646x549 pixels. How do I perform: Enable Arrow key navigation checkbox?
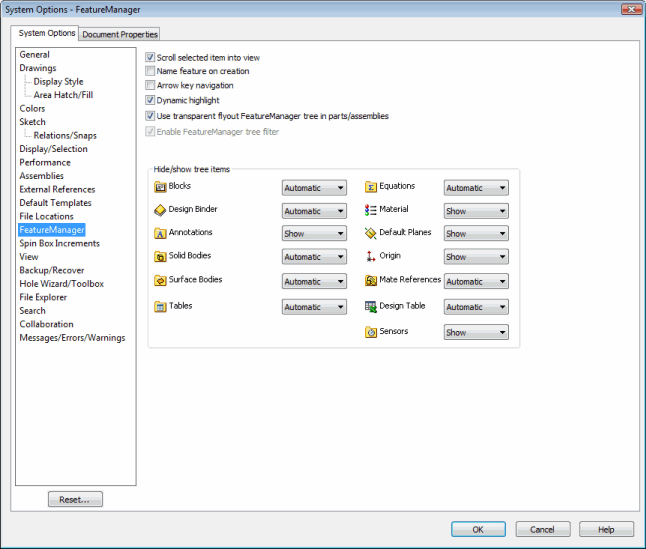(150, 85)
